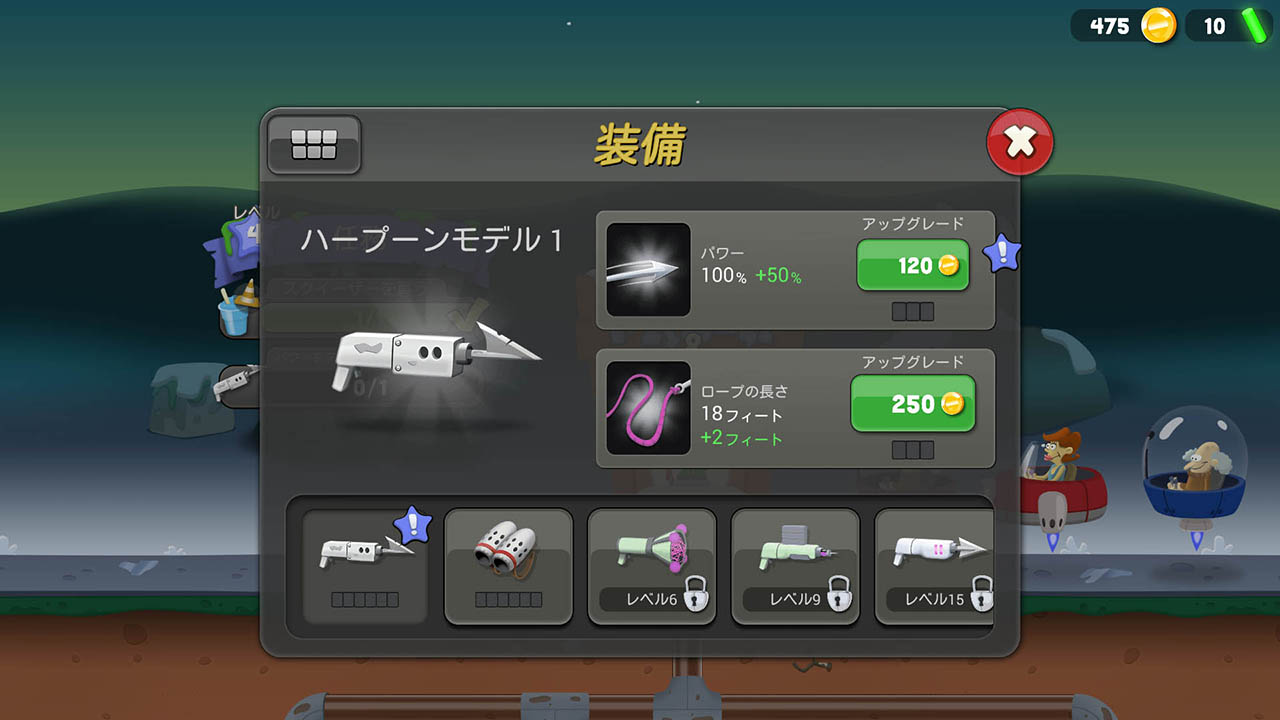Viewport: 1280px width, 720px height.
Task: Select the Harpoon Model 1 equipment slot
Action: pyautogui.click(x=365, y=566)
